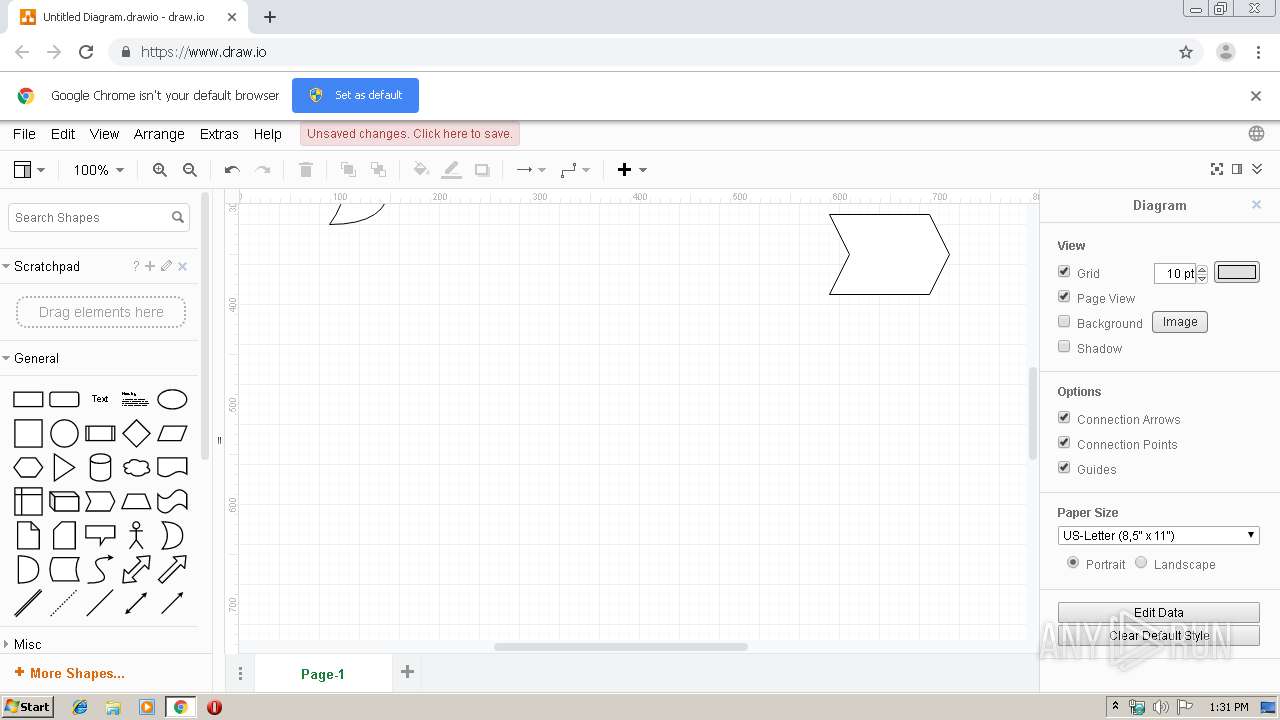The width and height of the screenshot is (1280, 720).
Task: Select the Actor stick figure shape
Action: [136, 535]
